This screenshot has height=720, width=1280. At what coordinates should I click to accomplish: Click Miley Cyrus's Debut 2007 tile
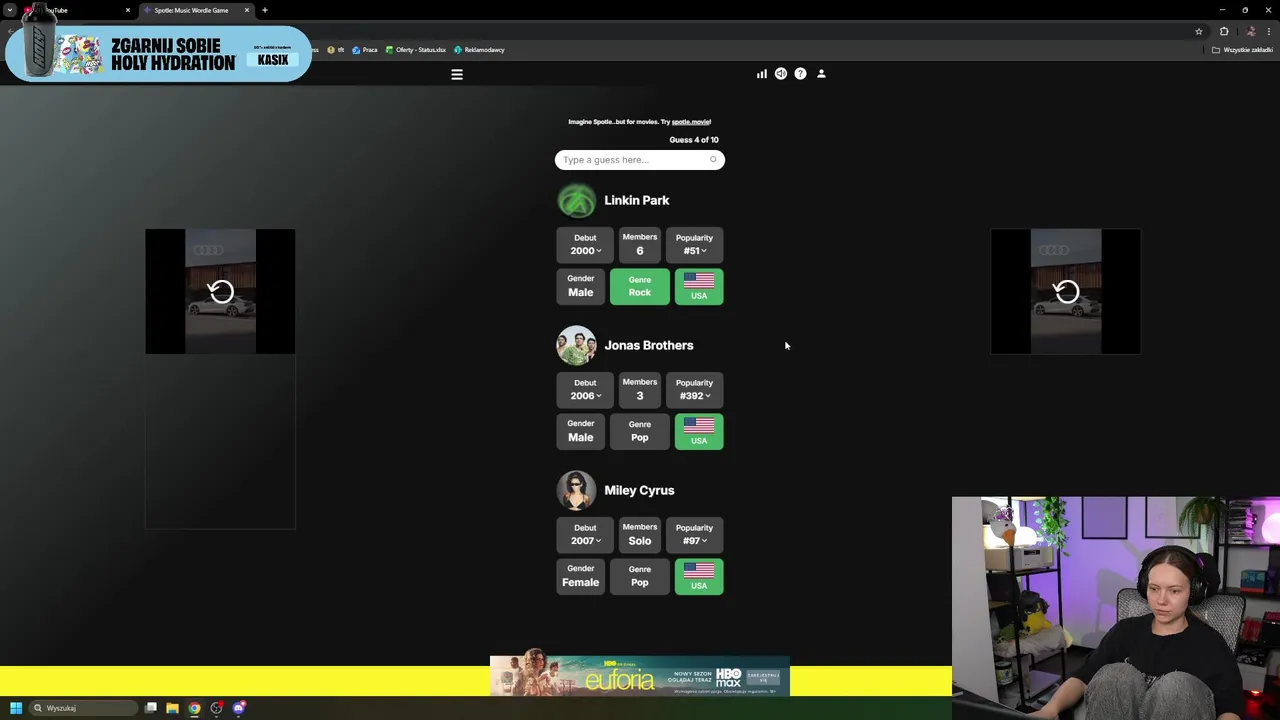(x=585, y=535)
